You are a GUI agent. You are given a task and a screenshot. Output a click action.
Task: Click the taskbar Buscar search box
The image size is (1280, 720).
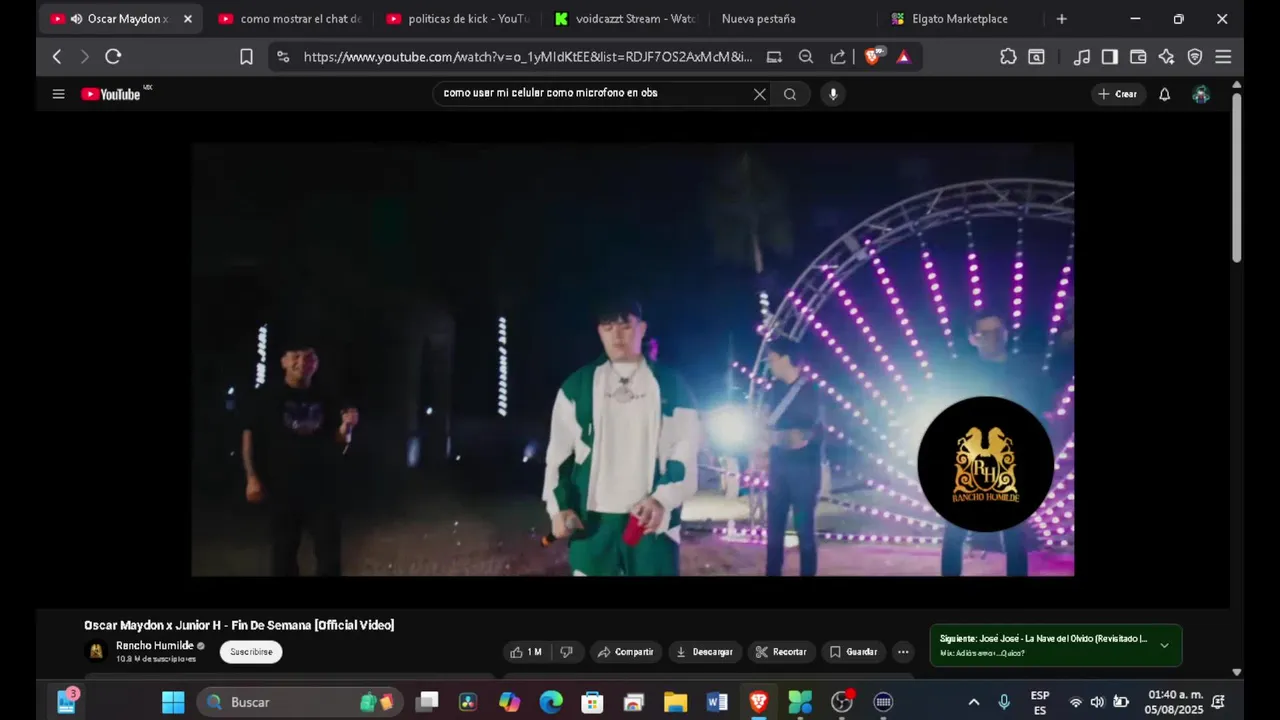coord(300,702)
